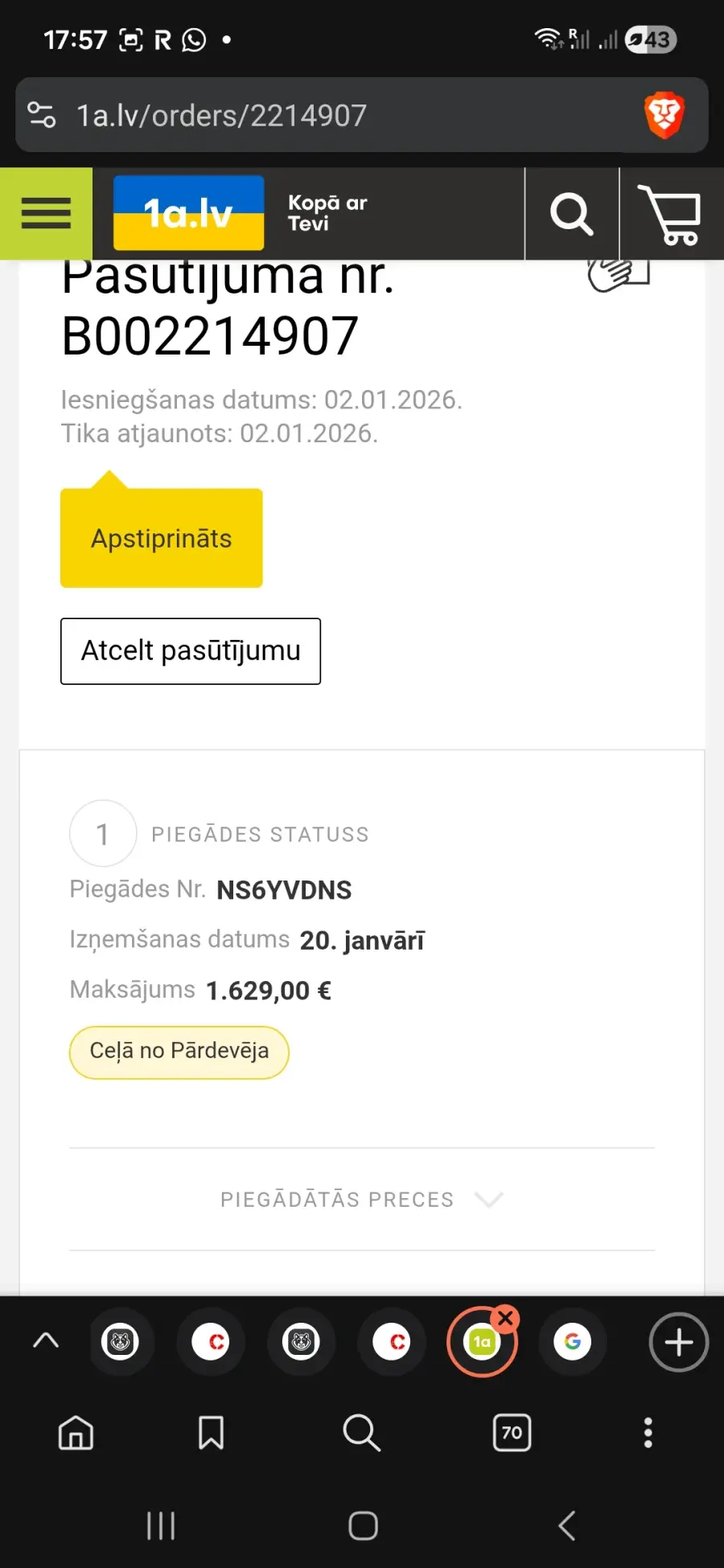Close the active 1a.lv tab
724x1568 pixels.
pyautogui.click(x=506, y=1318)
